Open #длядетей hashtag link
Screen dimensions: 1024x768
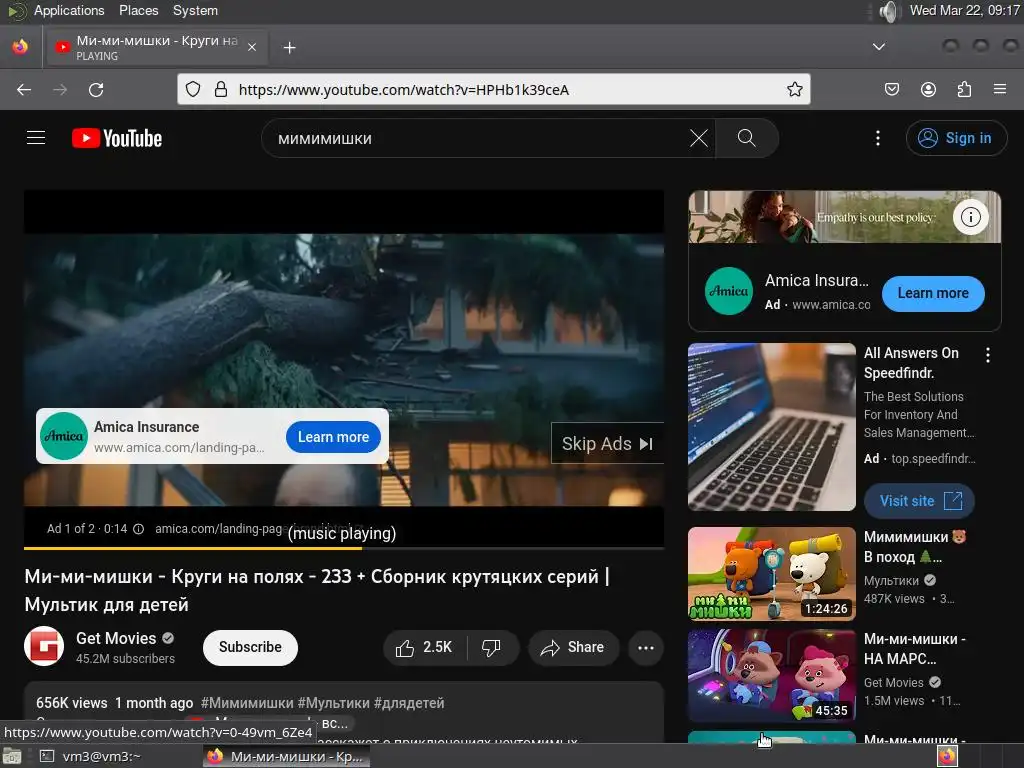[x=409, y=703]
